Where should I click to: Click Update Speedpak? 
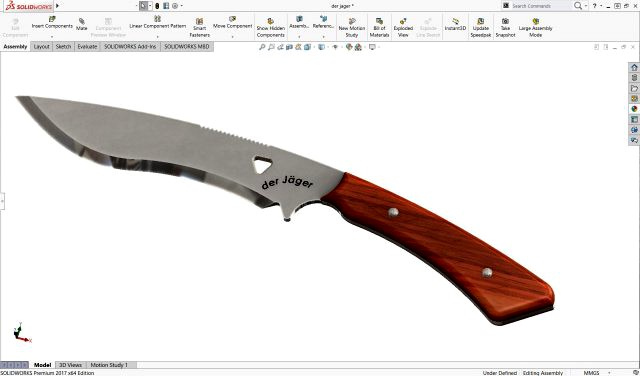coord(481,27)
